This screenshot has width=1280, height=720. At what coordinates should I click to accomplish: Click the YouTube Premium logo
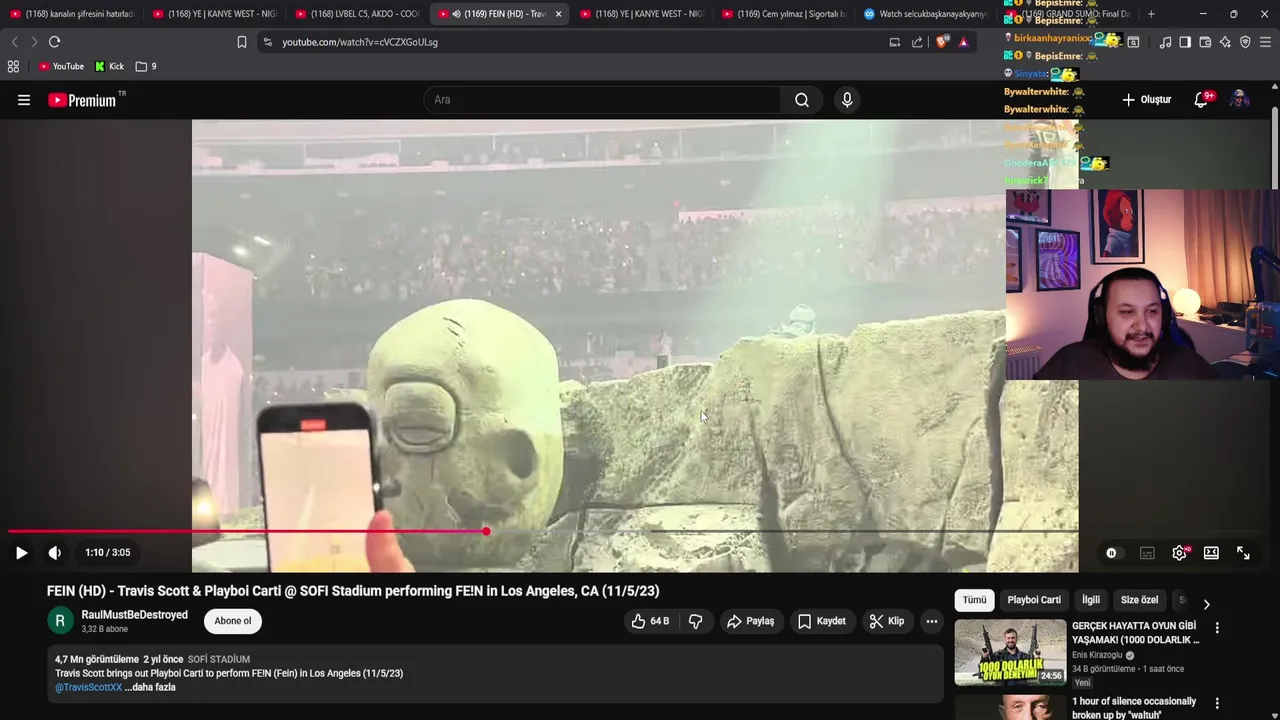[x=82, y=100]
